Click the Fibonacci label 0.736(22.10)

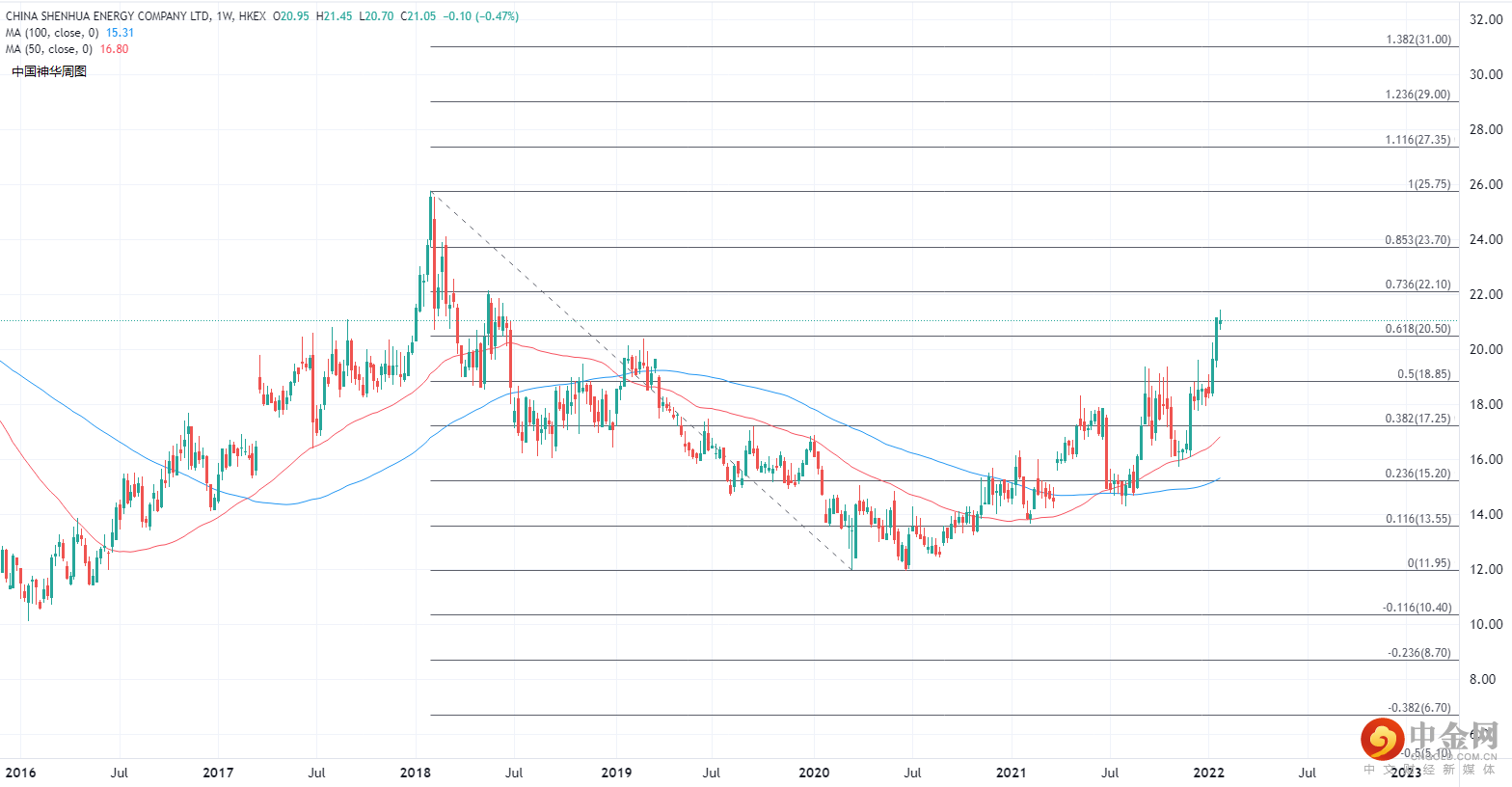click(1417, 285)
